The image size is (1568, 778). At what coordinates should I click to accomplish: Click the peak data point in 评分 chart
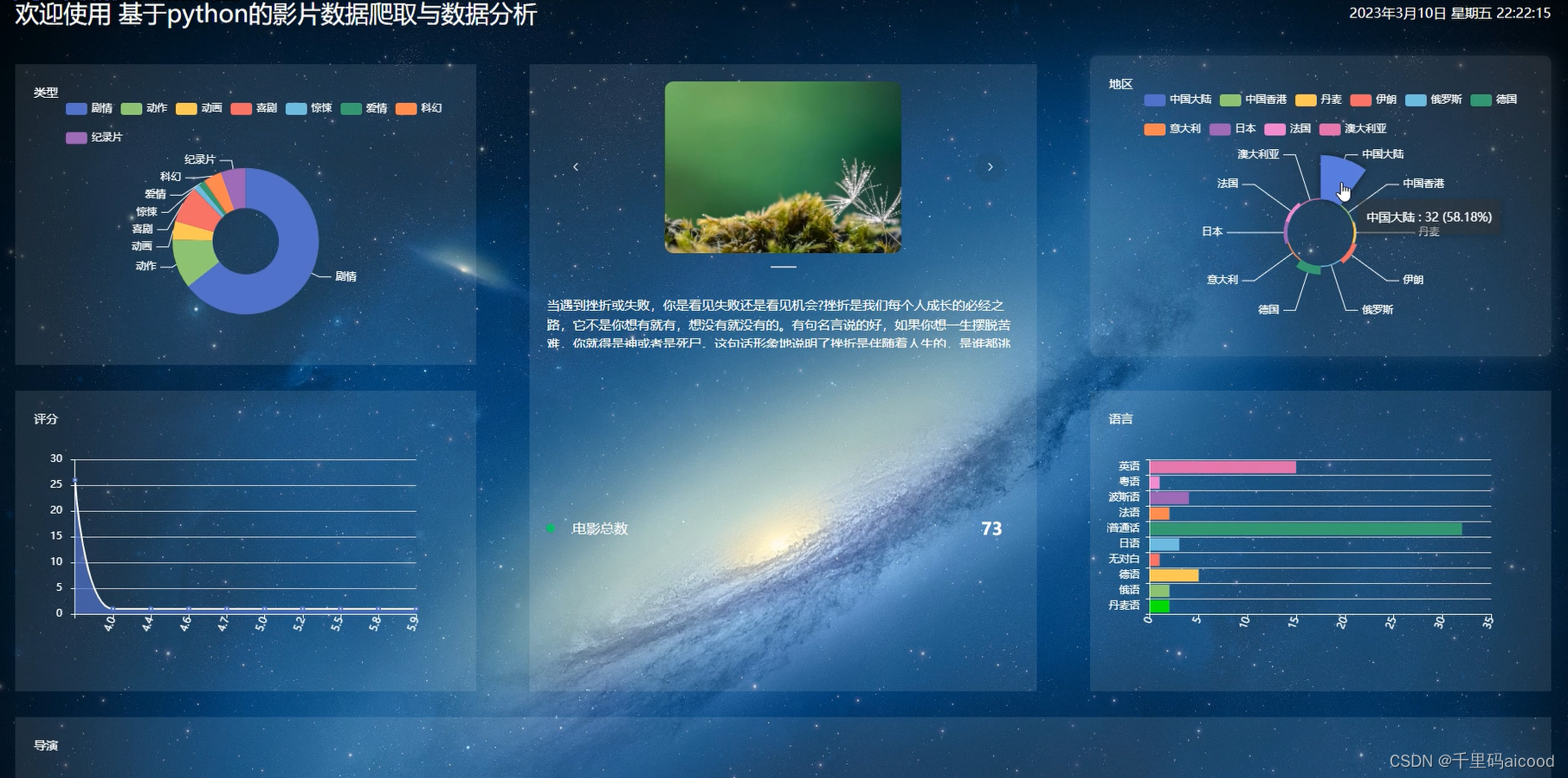pos(75,480)
